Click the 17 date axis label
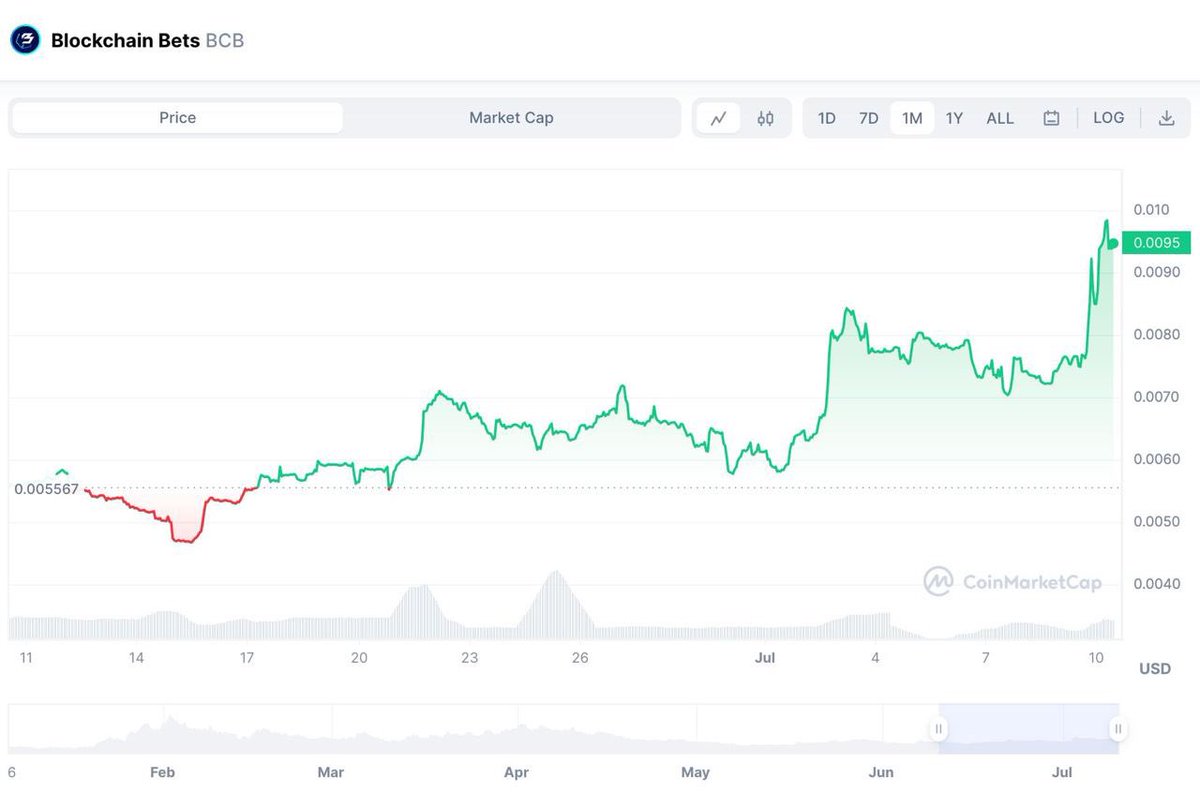The image size is (1200, 792). coord(247,658)
